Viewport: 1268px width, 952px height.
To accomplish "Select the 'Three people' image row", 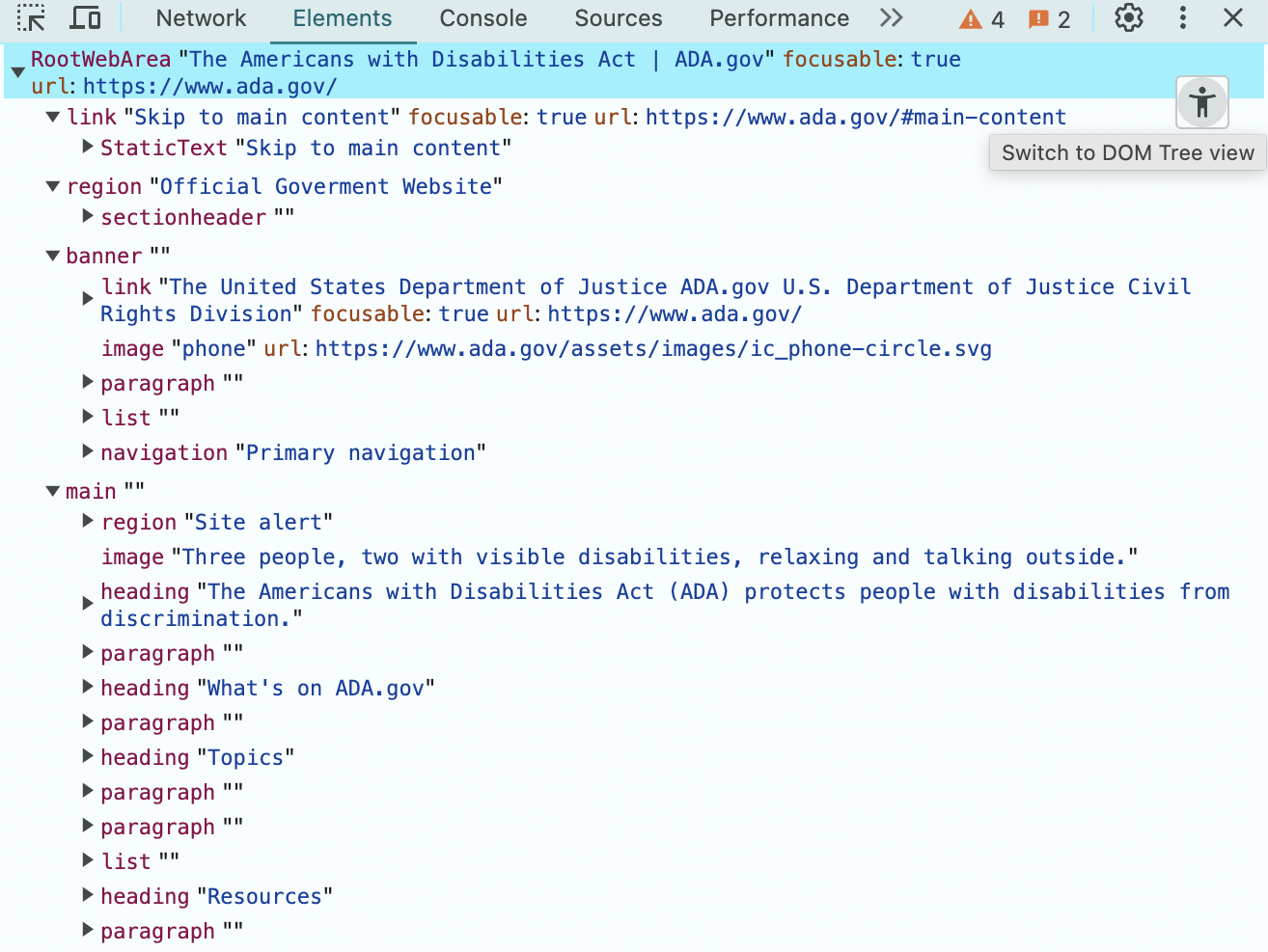I will (x=620, y=557).
